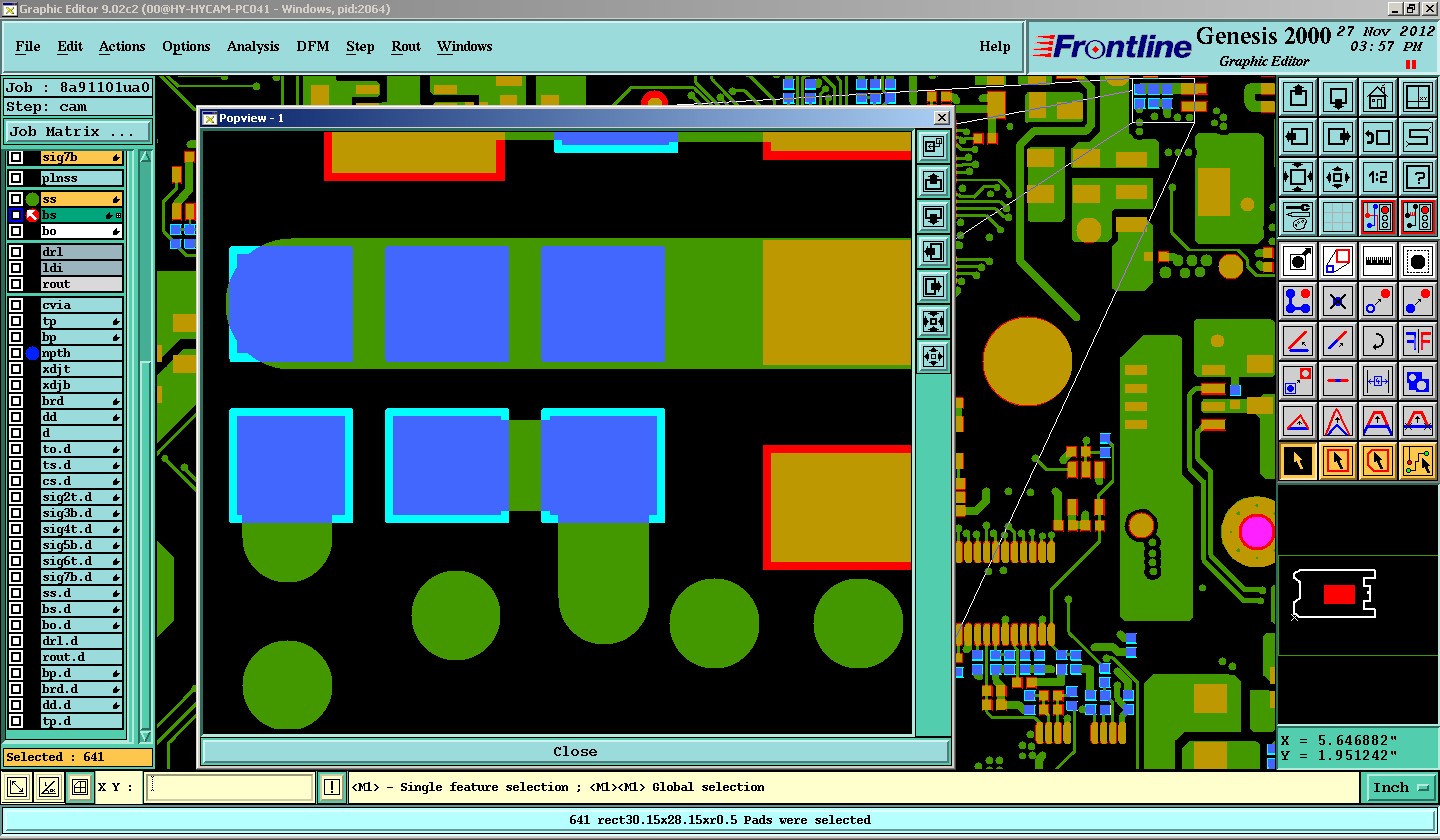Click the zoom in arrows-outward icon

(1298, 177)
